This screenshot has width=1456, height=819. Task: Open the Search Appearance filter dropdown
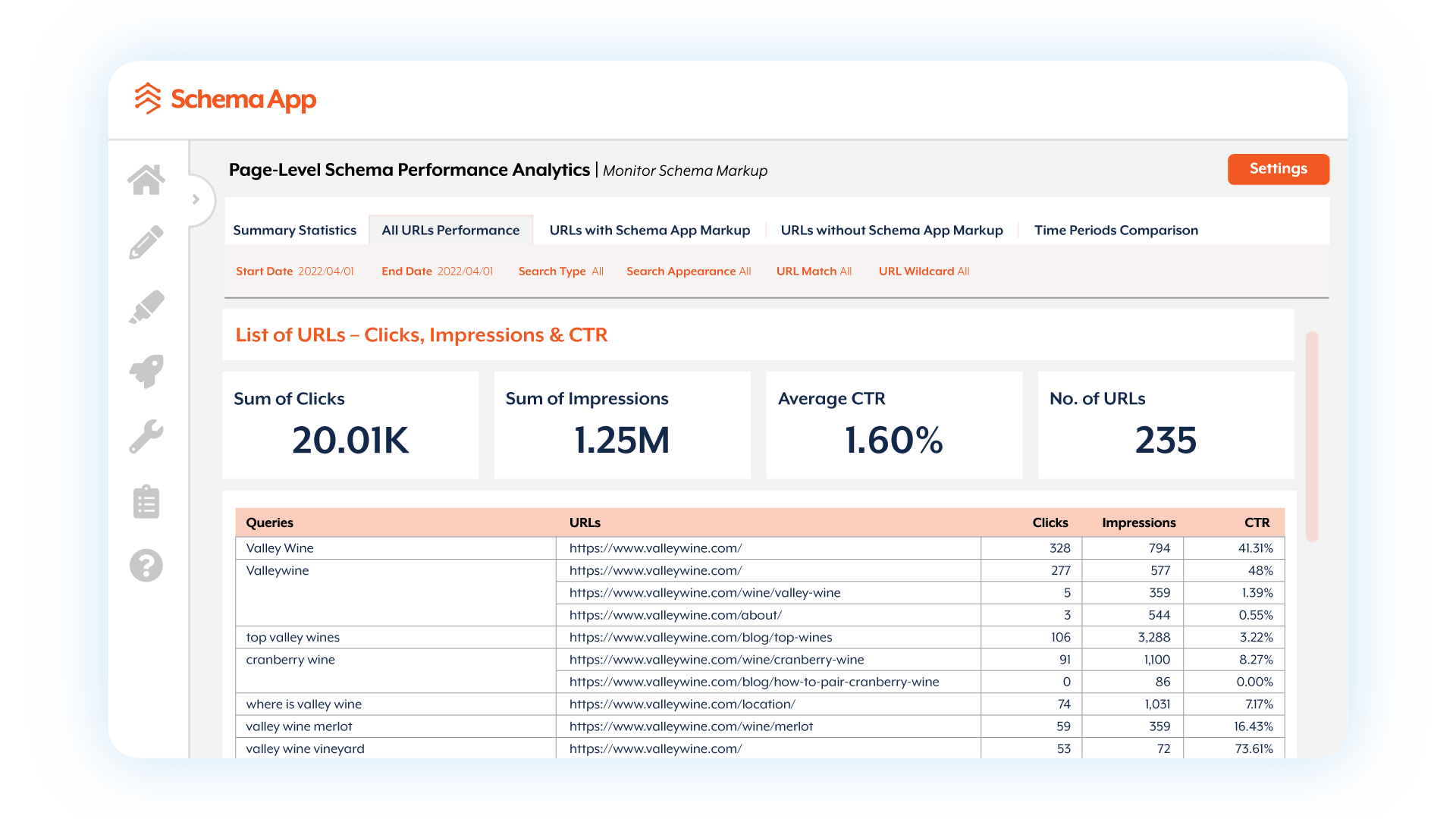click(688, 271)
